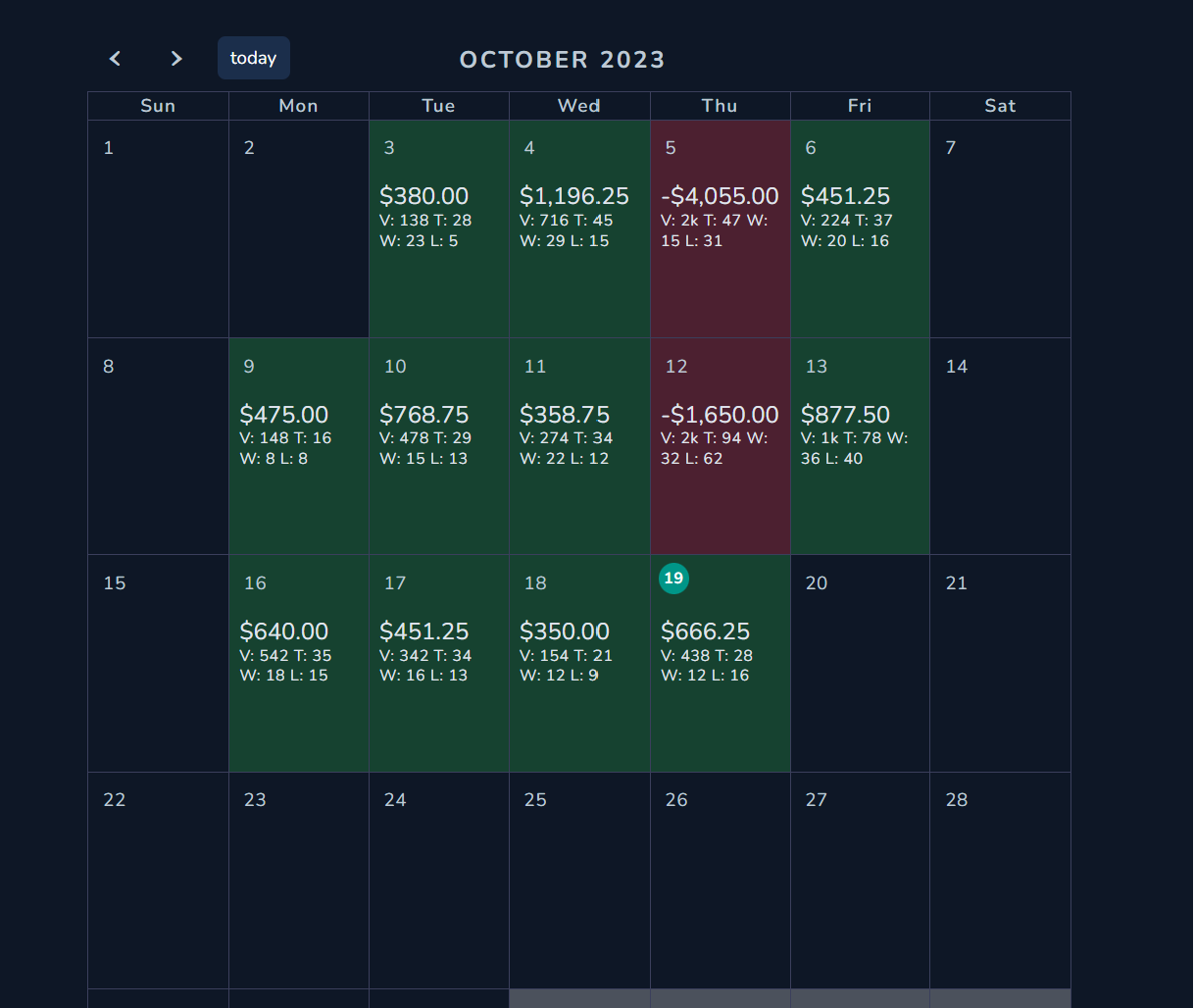Click the Sun column header

coord(158,106)
